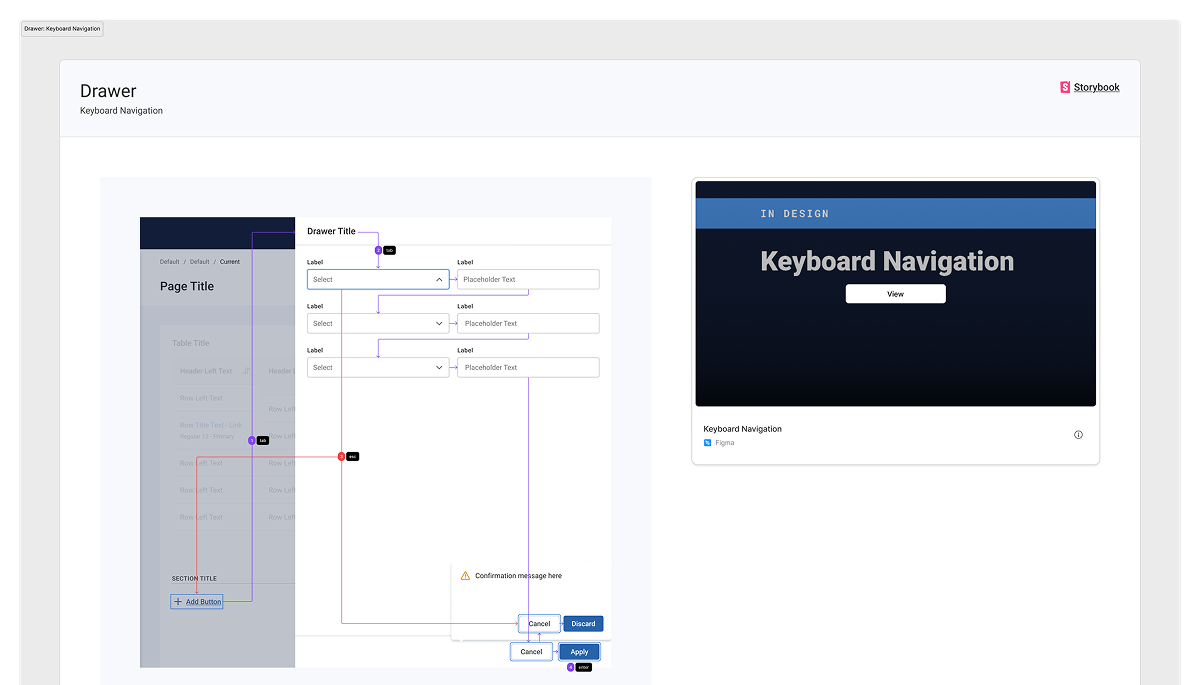Open the Storybook link
This screenshot has width=1200, height=685.
tap(1090, 87)
